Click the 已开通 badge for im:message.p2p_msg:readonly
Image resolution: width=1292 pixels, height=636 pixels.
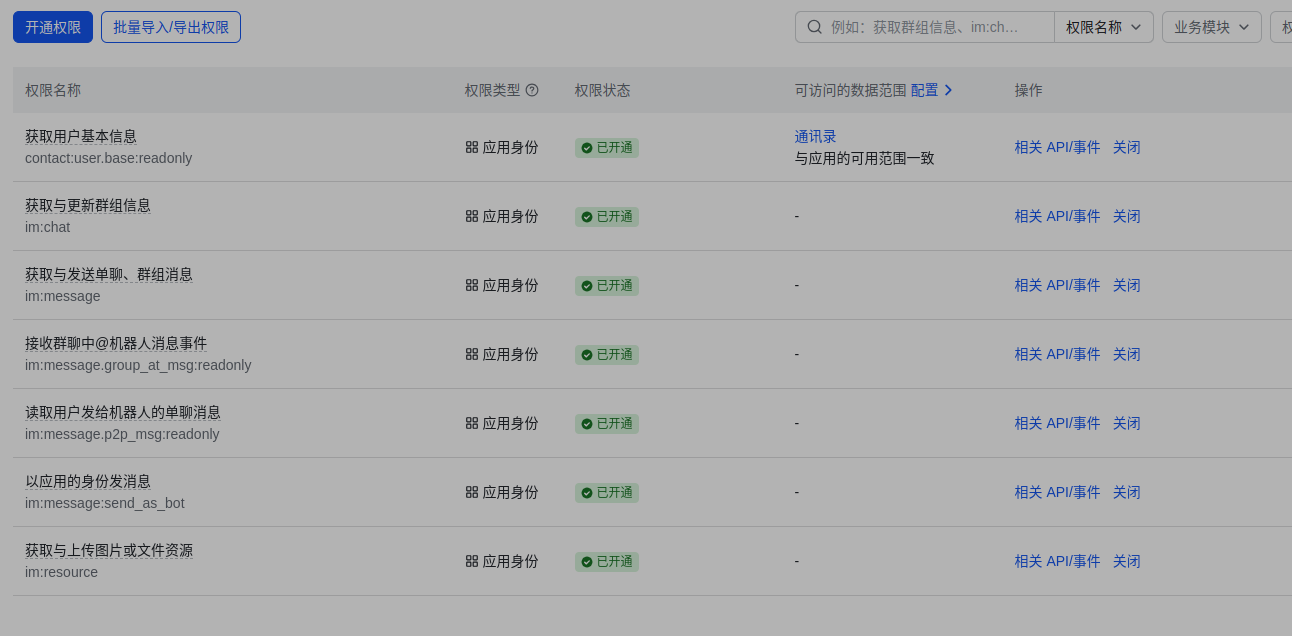[x=607, y=424]
